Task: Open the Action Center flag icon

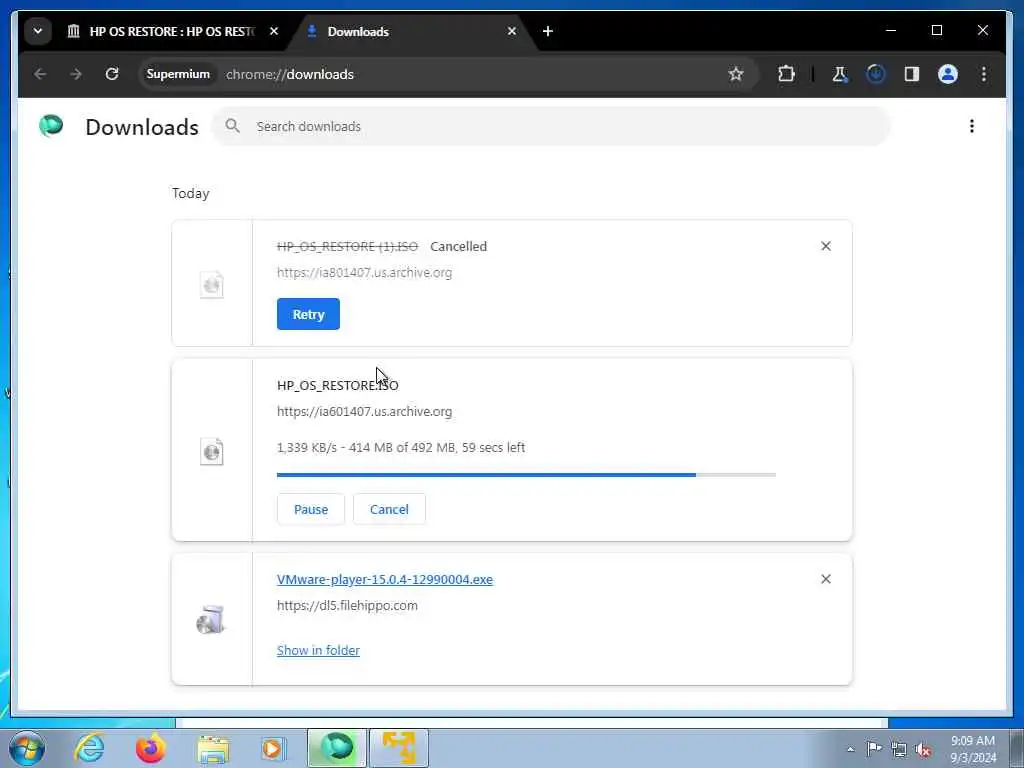Action: click(874, 749)
